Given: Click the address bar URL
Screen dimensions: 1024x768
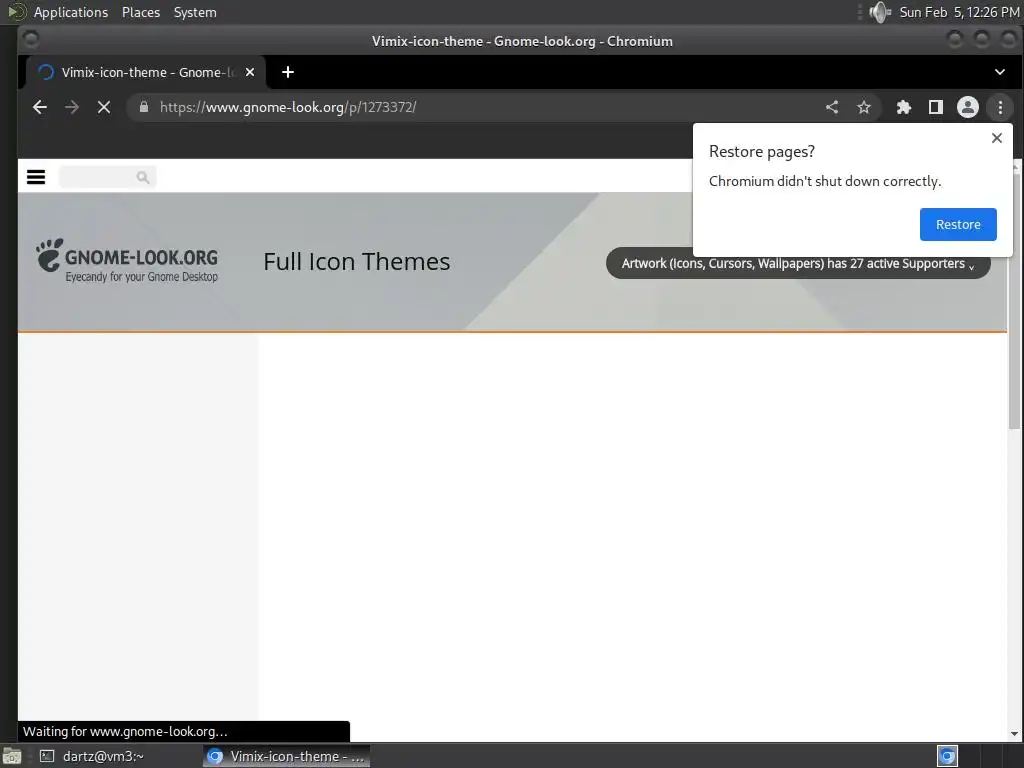Looking at the screenshot, I should click(288, 107).
